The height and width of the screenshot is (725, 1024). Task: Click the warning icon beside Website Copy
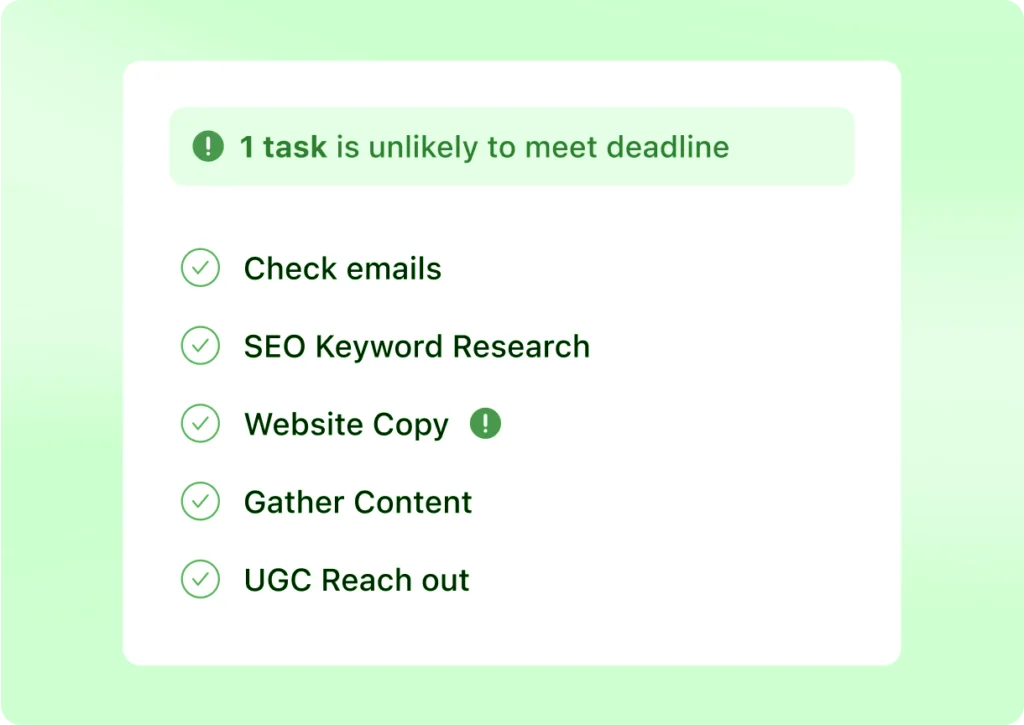pyautogui.click(x=485, y=424)
